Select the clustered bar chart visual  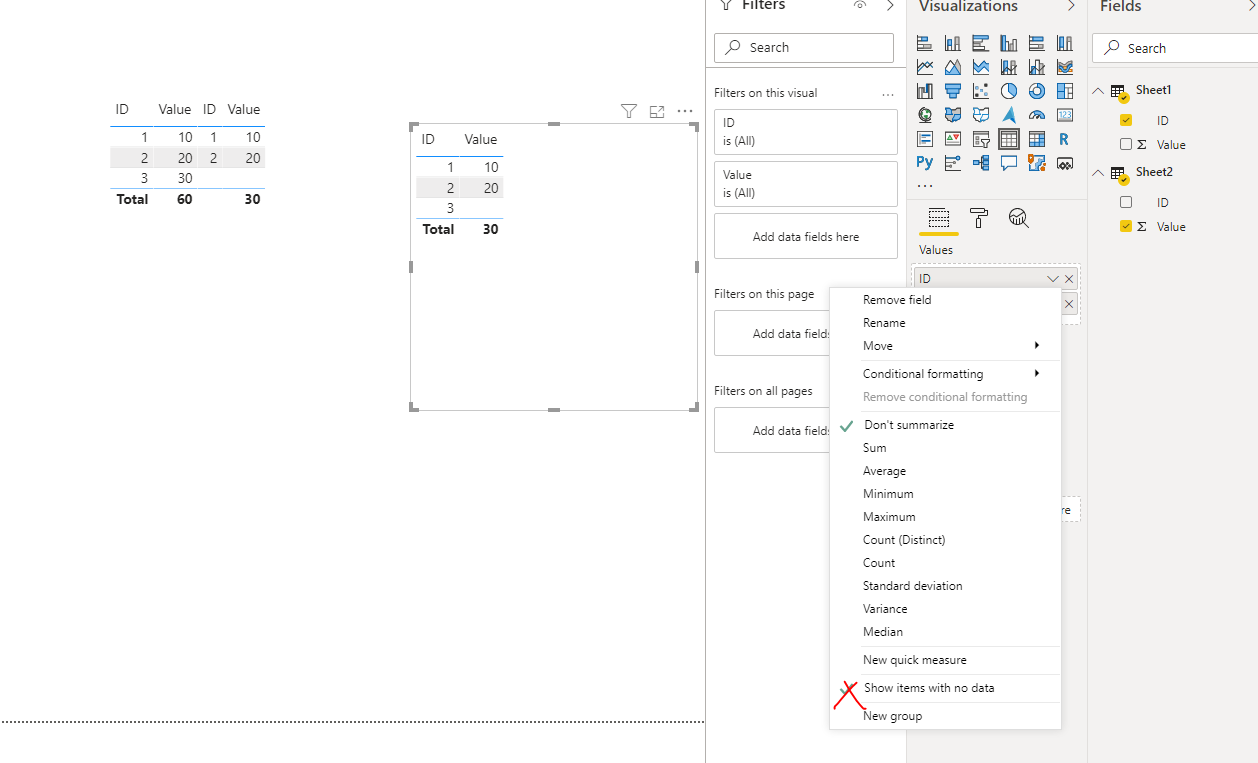point(980,43)
